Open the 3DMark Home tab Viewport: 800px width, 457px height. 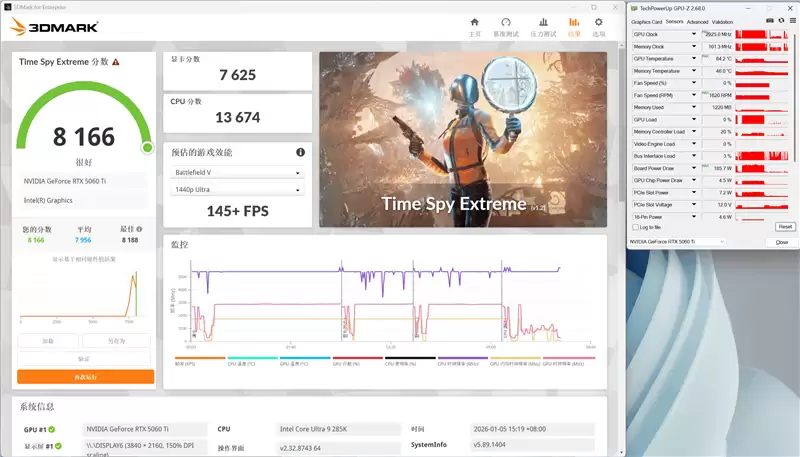tap(474, 27)
